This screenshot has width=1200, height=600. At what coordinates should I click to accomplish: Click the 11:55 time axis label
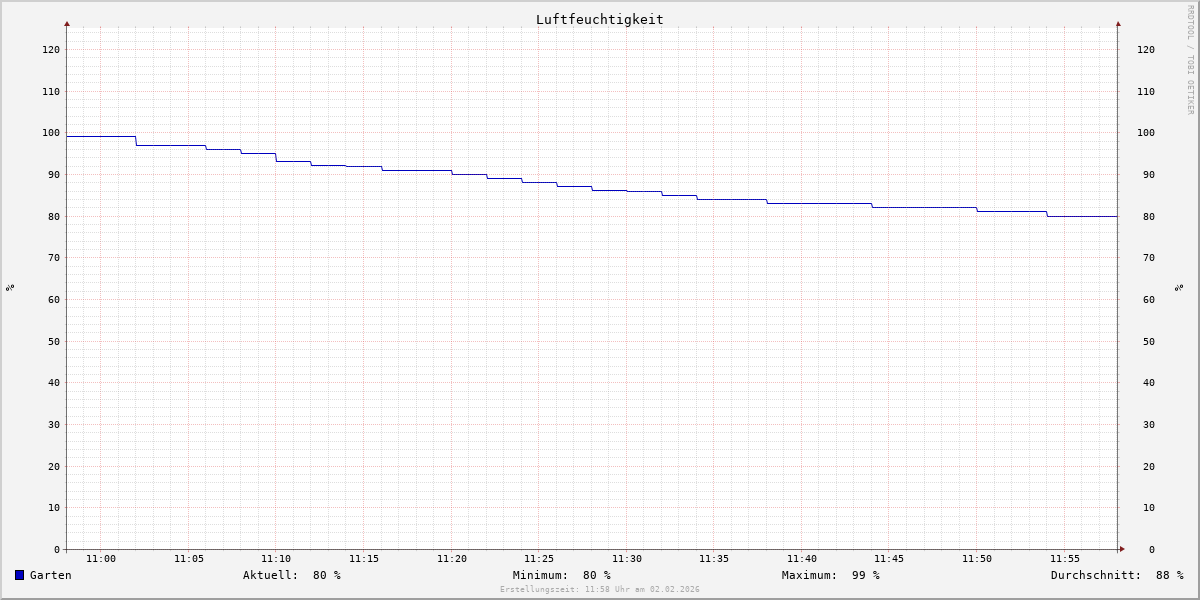point(1065,559)
